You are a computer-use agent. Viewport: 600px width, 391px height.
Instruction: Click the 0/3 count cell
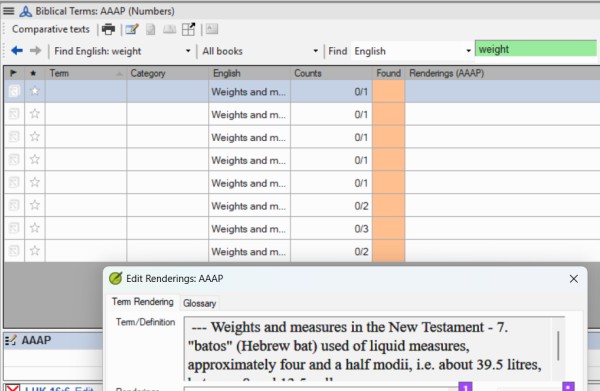[x=331, y=228]
